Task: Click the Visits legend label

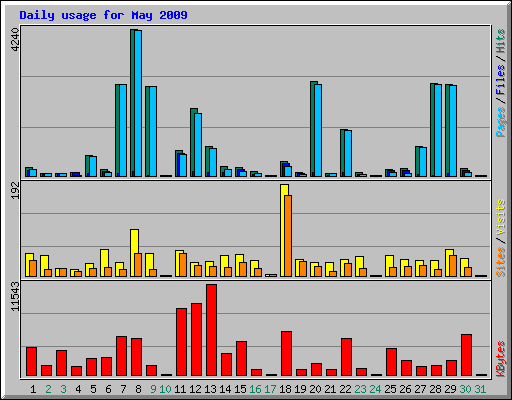Action: 501,218
